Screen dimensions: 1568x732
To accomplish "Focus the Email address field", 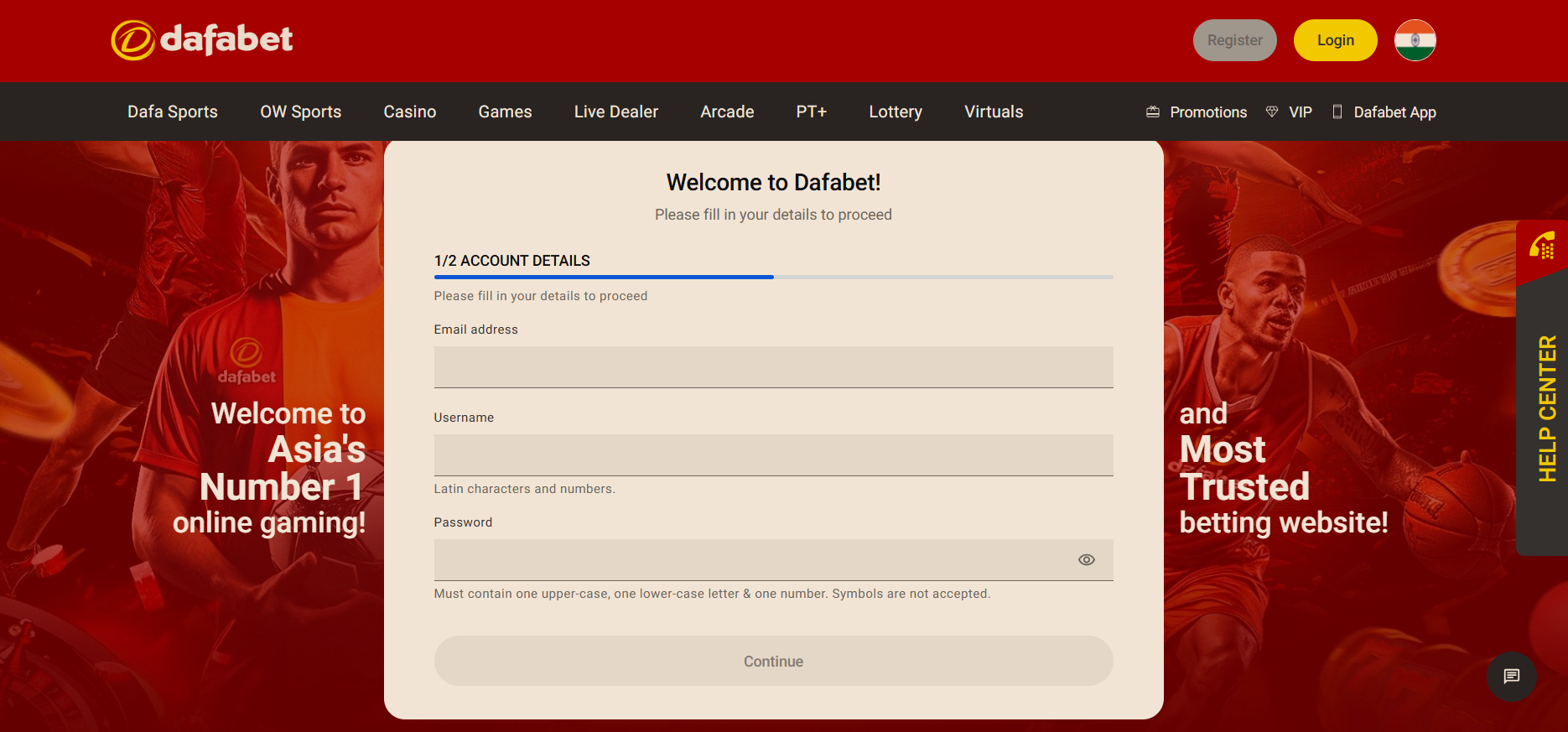I will (x=772, y=367).
